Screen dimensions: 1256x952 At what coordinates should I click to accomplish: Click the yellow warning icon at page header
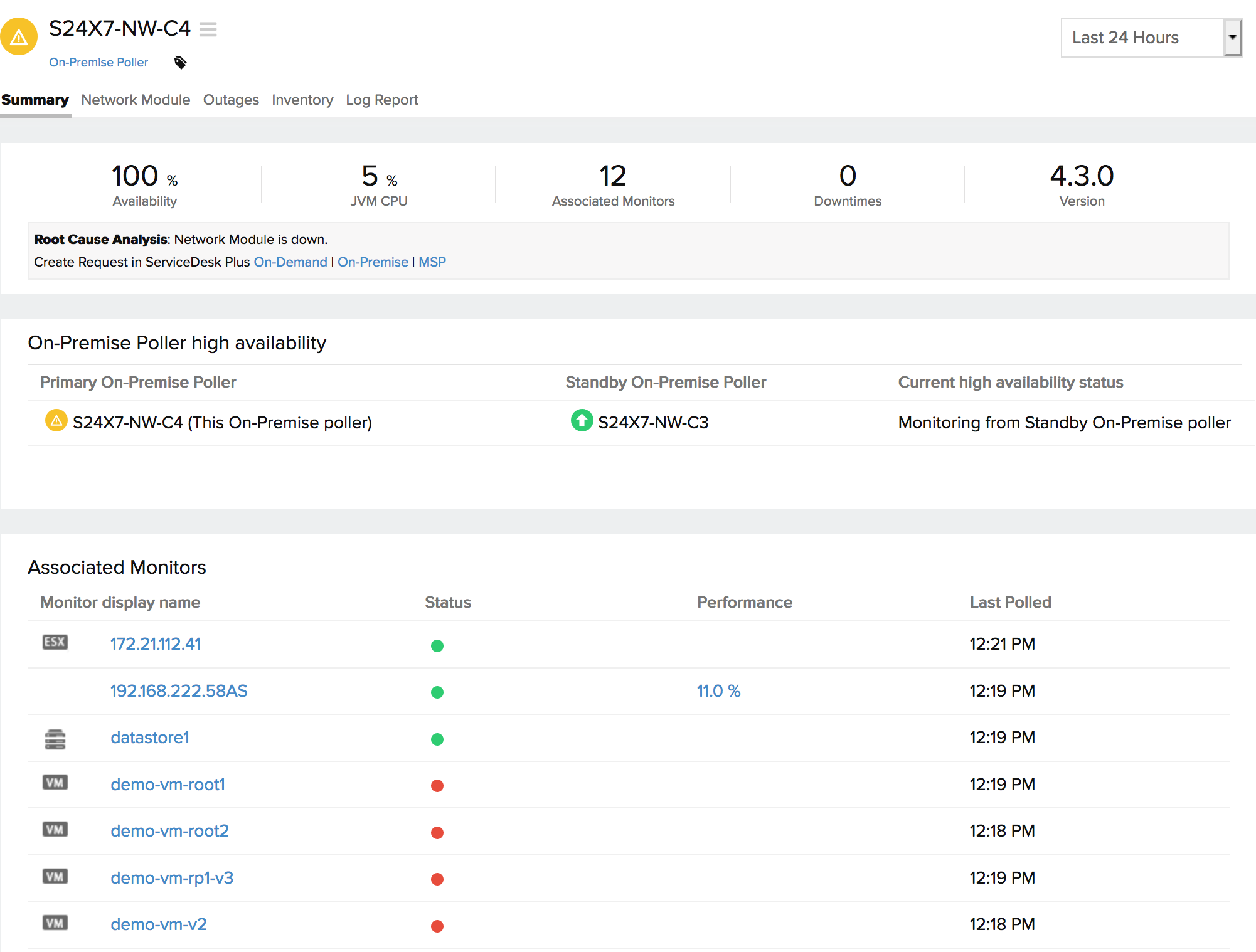pos(19,37)
